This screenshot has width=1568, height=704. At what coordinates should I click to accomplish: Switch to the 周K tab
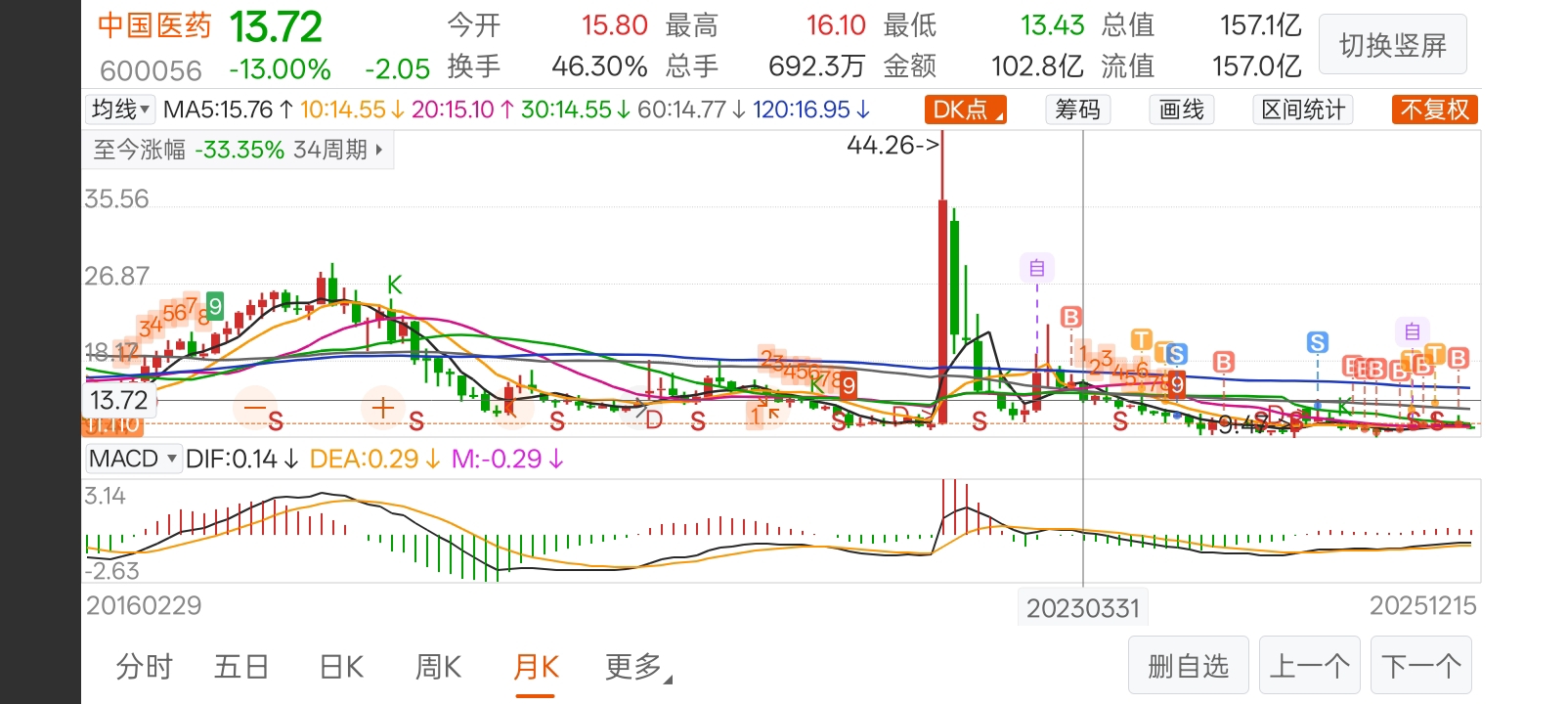pos(438,667)
